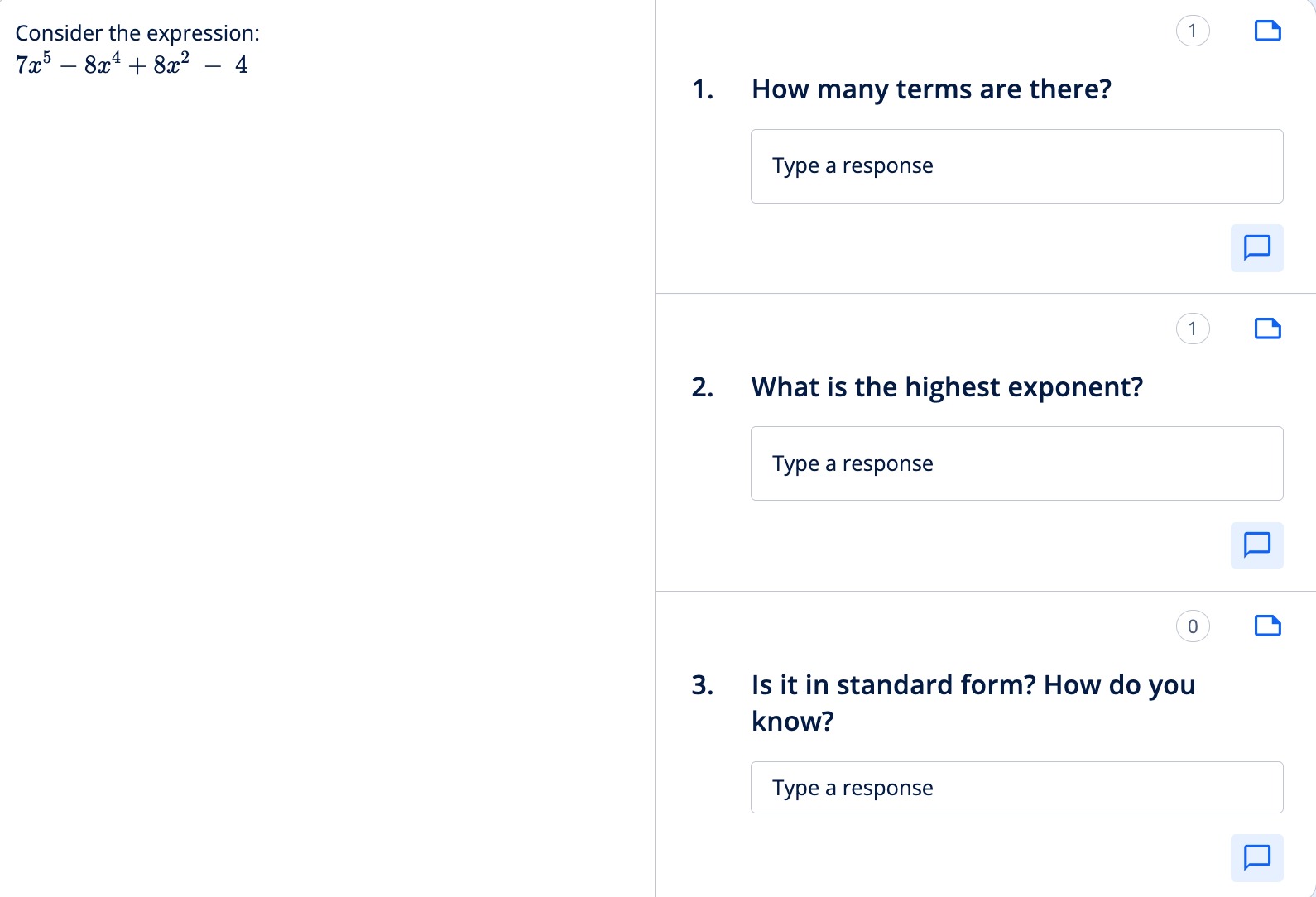Screen dimensions: 1316x897
Task: Focus the response field for how many terms
Action: pos(1016,166)
